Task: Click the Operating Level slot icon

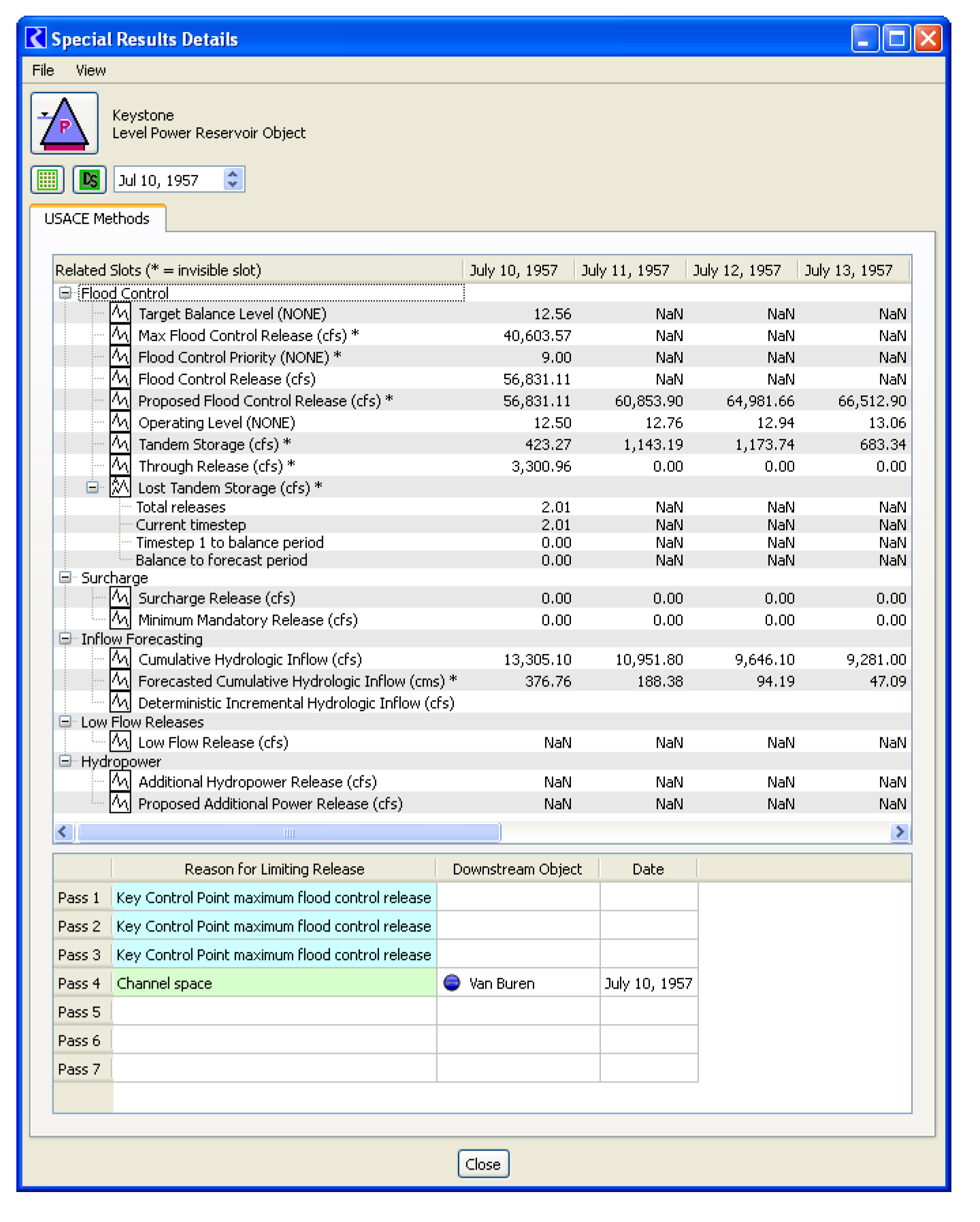Action: click(x=120, y=423)
